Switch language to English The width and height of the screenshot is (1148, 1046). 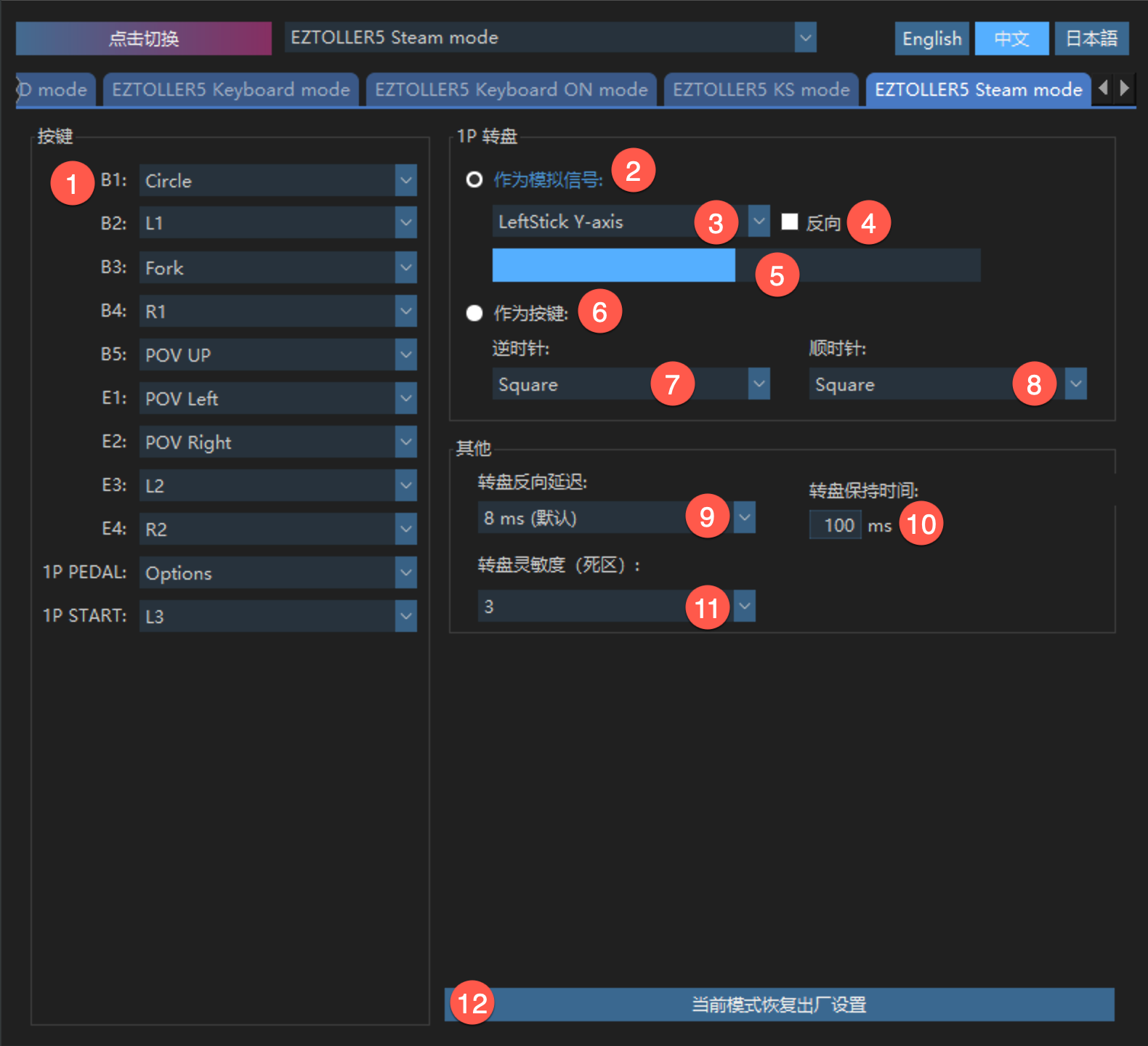[932, 38]
